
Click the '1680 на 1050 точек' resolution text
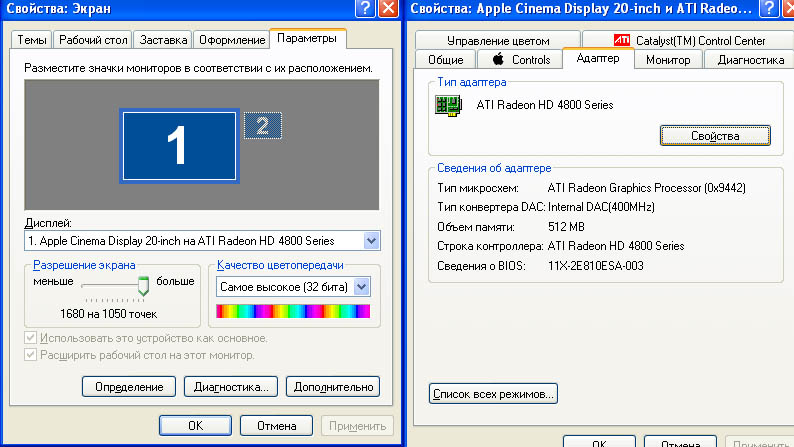108,314
